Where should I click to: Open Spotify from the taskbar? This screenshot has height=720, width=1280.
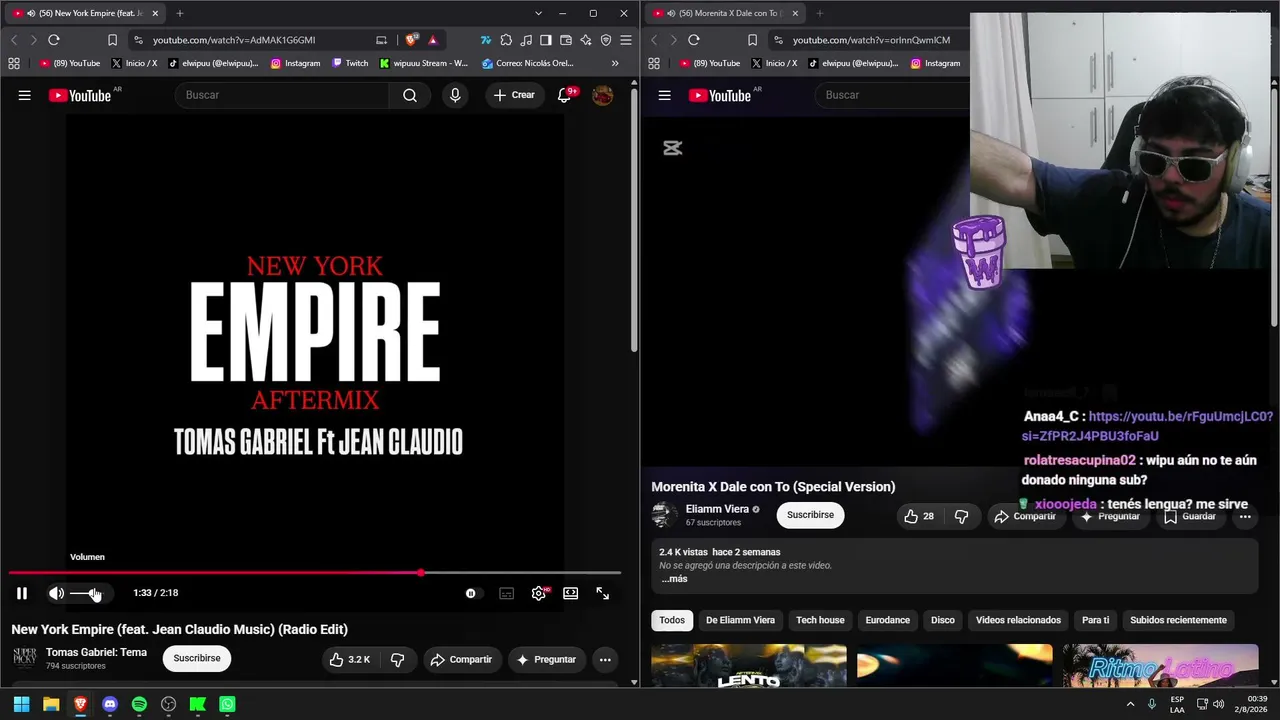(139, 704)
